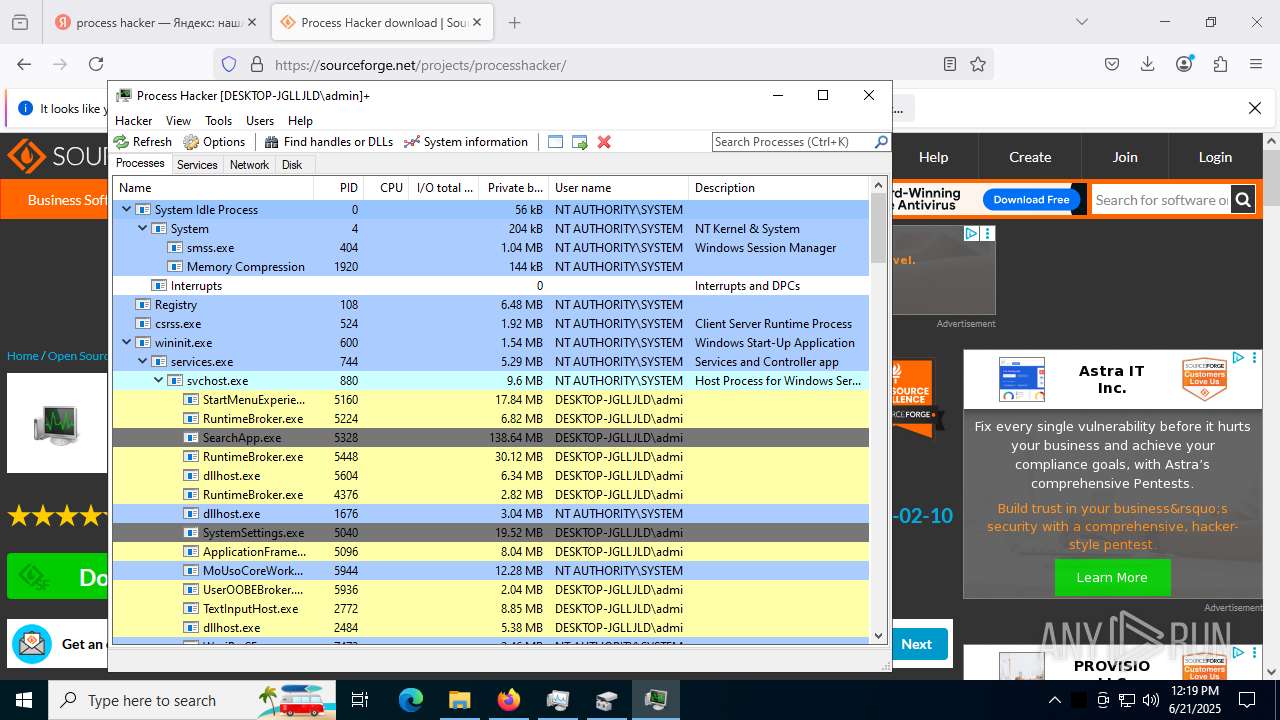Switch to the Yandex process hacker tab
The image size is (1280, 720).
tap(157, 22)
